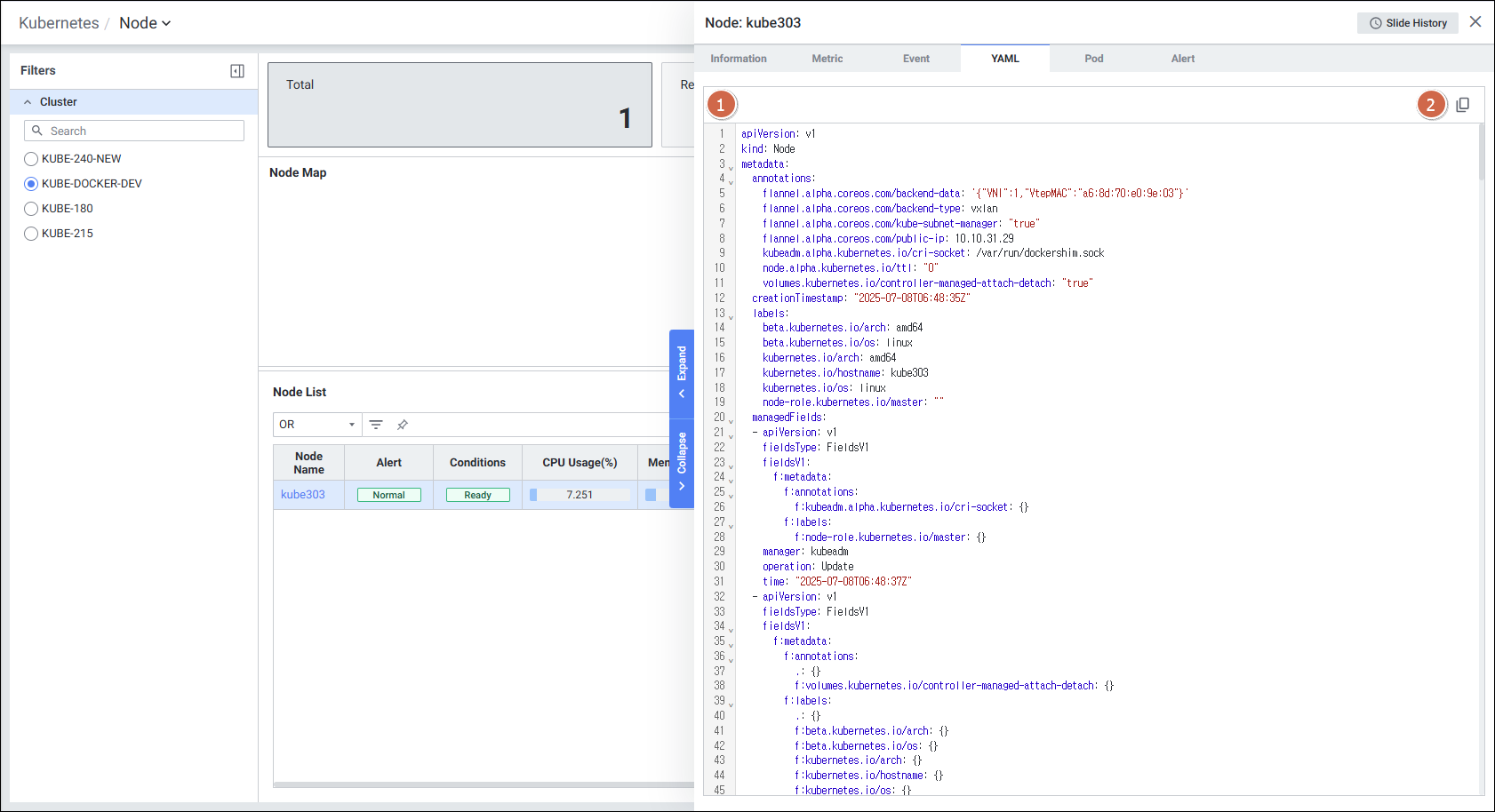Fold the metadata section at line 3
This screenshot has height=812, width=1495.
(732, 167)
